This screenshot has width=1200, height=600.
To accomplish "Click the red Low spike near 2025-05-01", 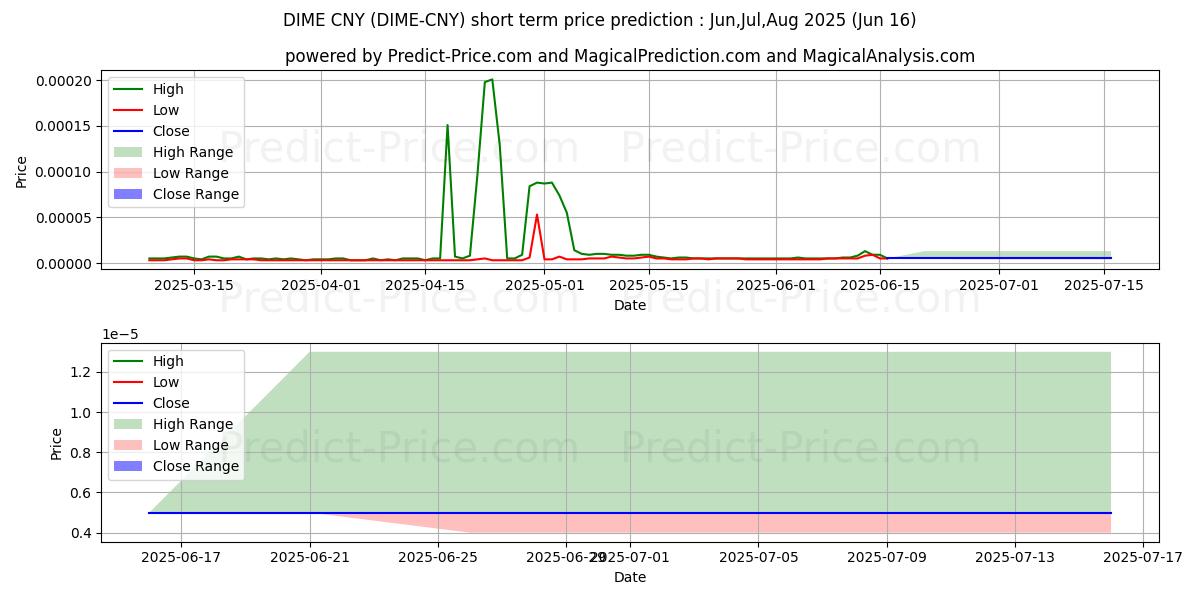I will (537, 215).
